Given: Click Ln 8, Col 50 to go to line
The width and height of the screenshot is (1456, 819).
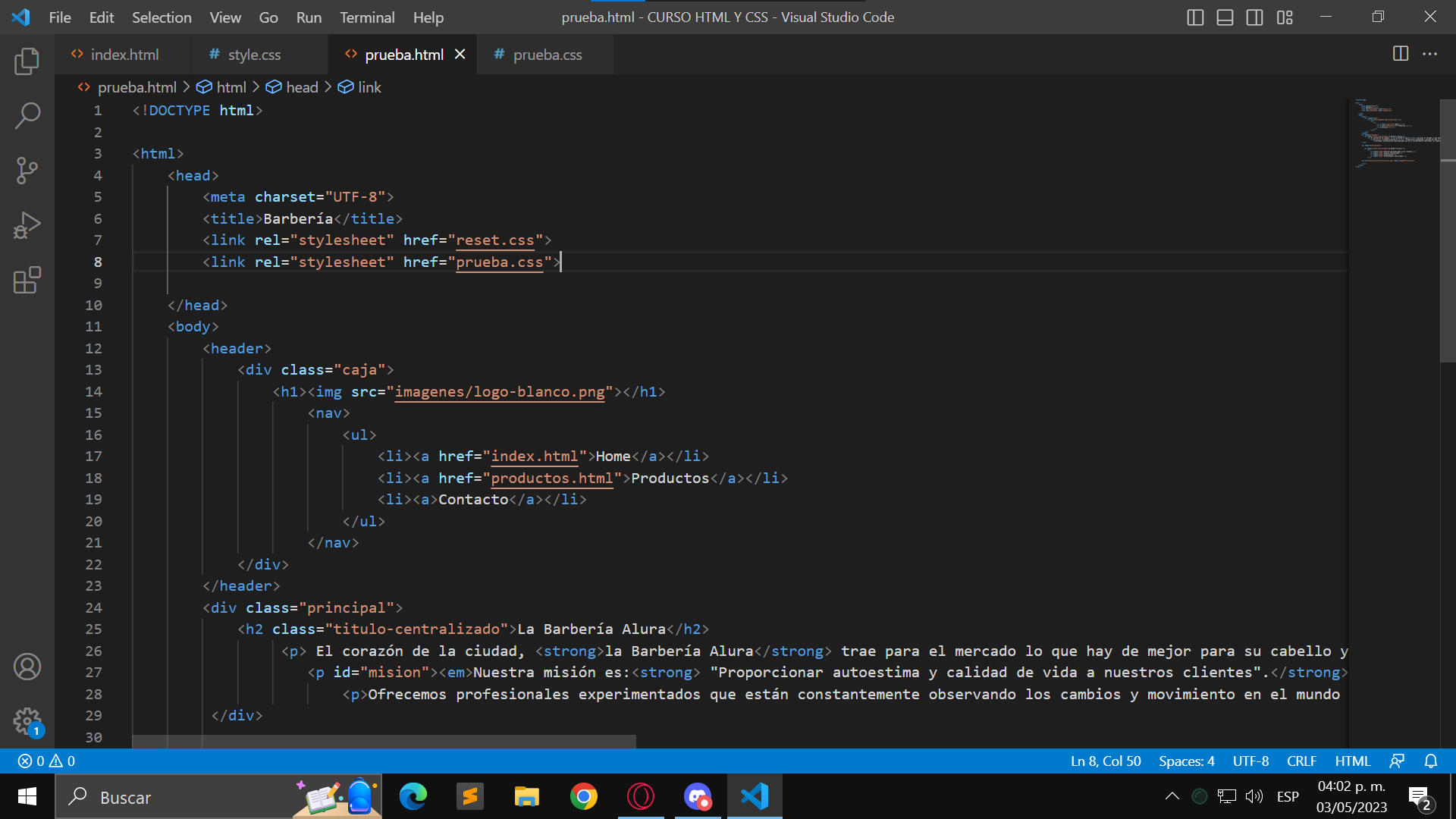Looking at the screenshot, I should click(1106, 761).
